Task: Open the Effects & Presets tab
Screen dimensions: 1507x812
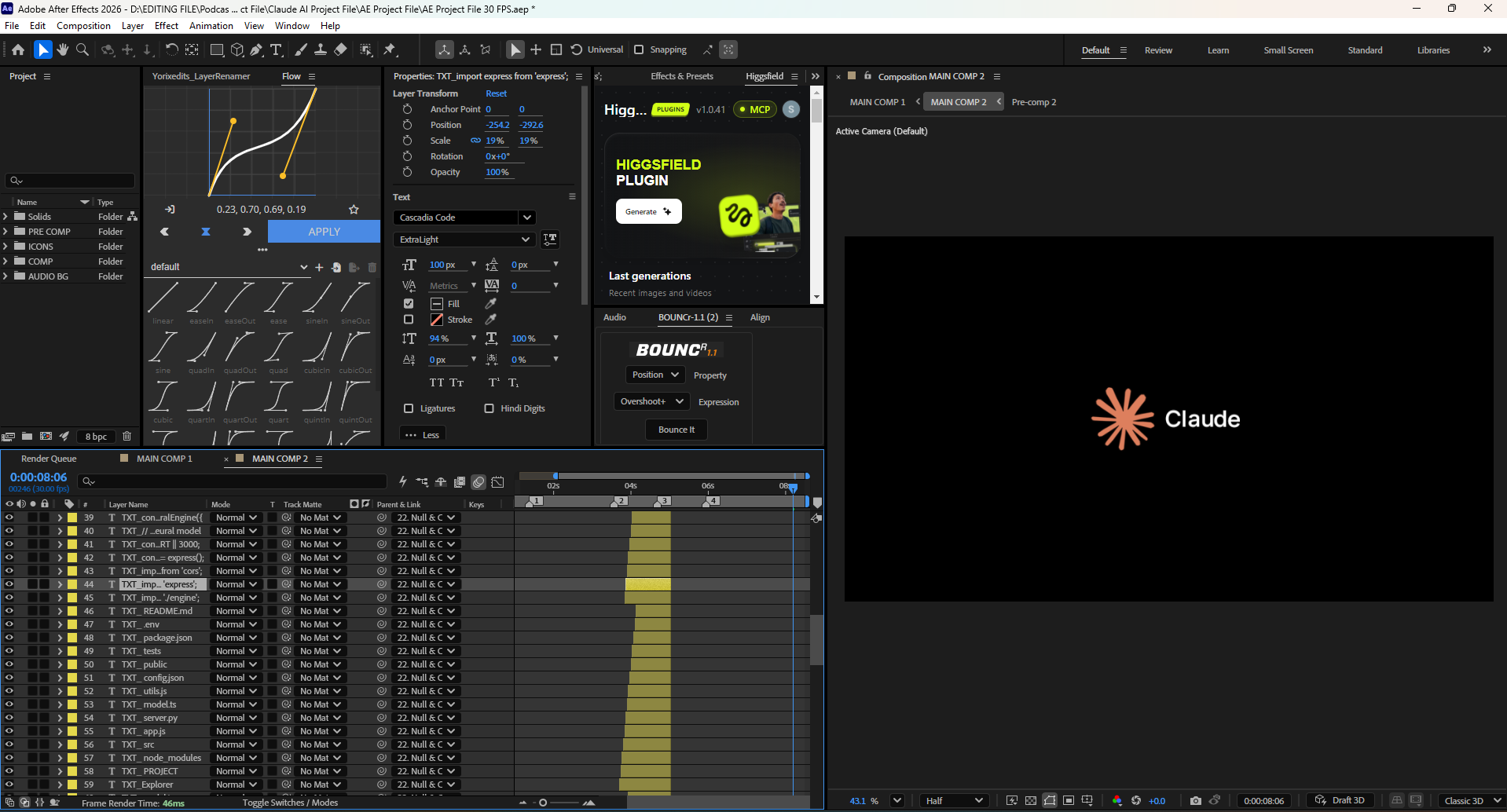Action: (x=682, y=76)
